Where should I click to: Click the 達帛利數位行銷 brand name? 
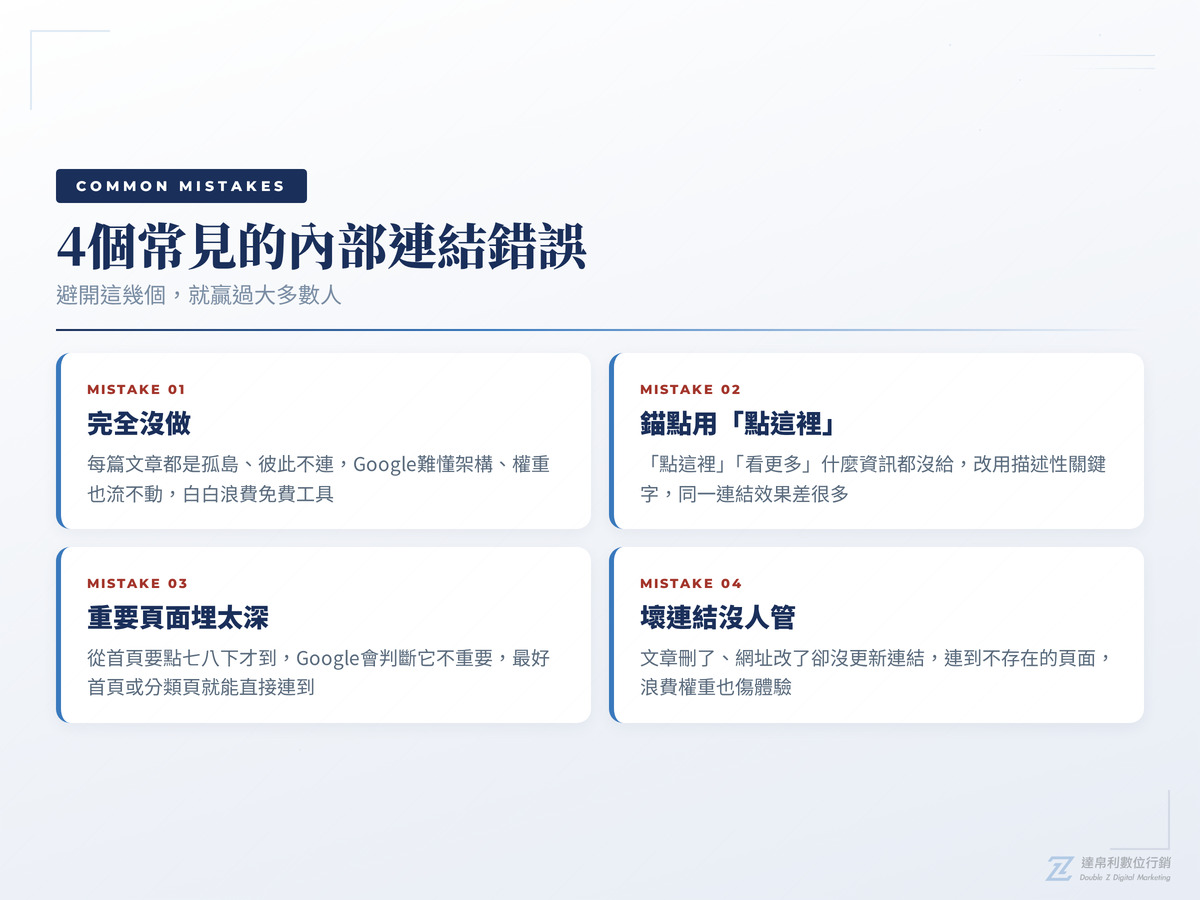tap(1126, 862)
